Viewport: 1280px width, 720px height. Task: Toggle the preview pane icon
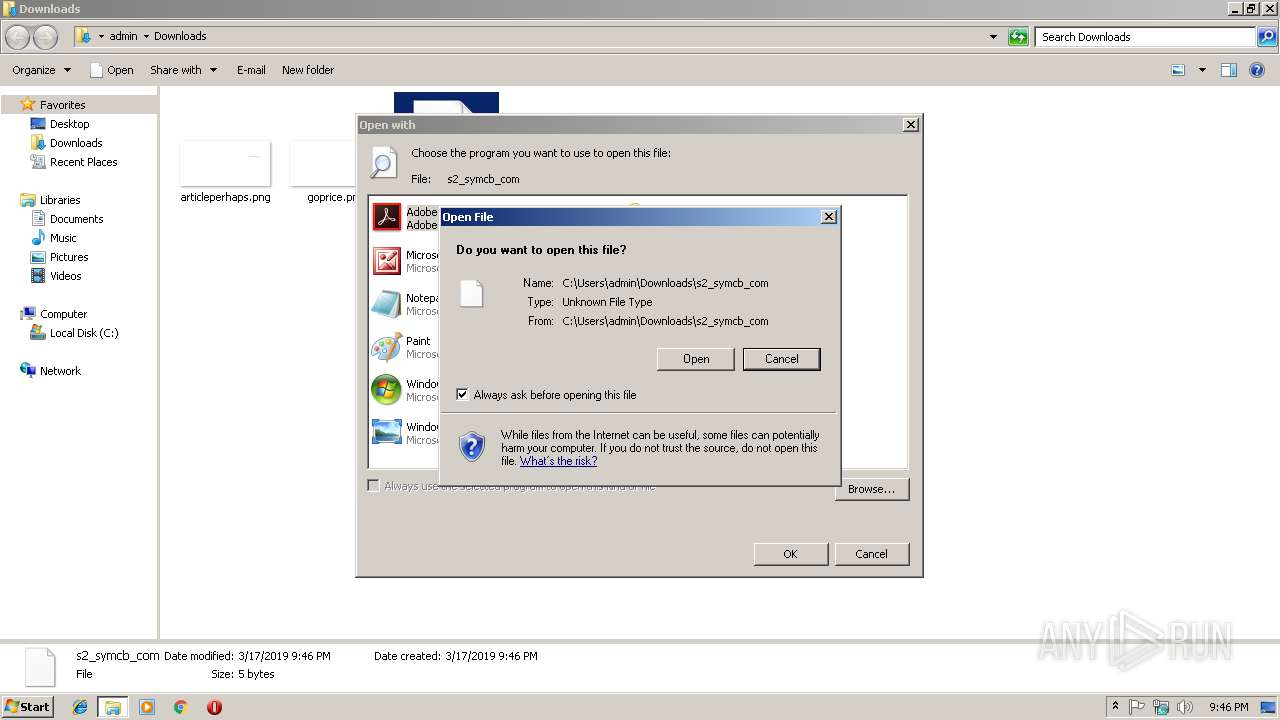pos(1229,70)
